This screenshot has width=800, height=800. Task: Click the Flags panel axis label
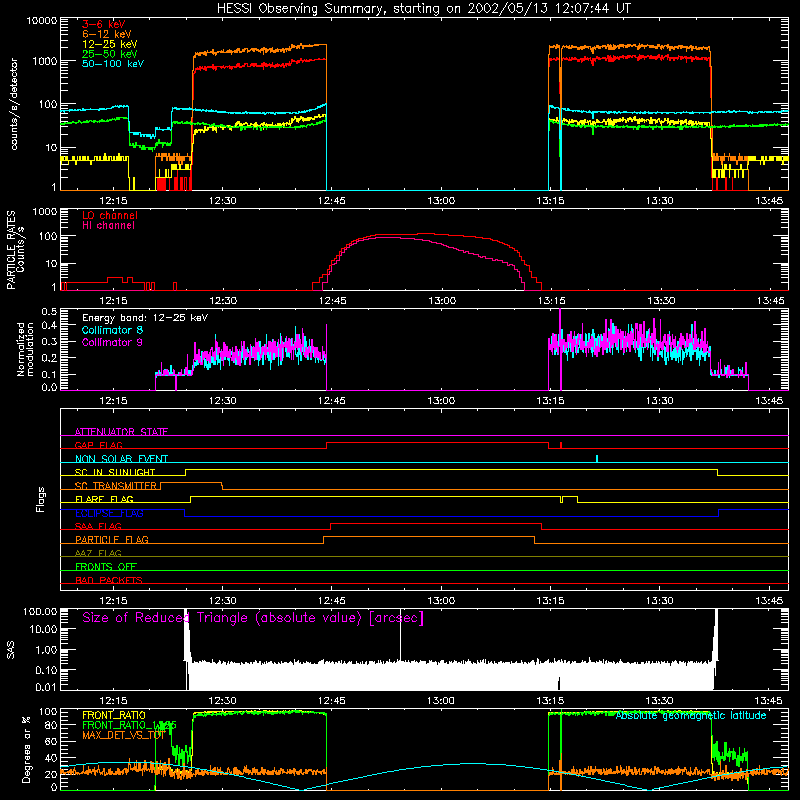pyautogui.click(x=40, y=499)
